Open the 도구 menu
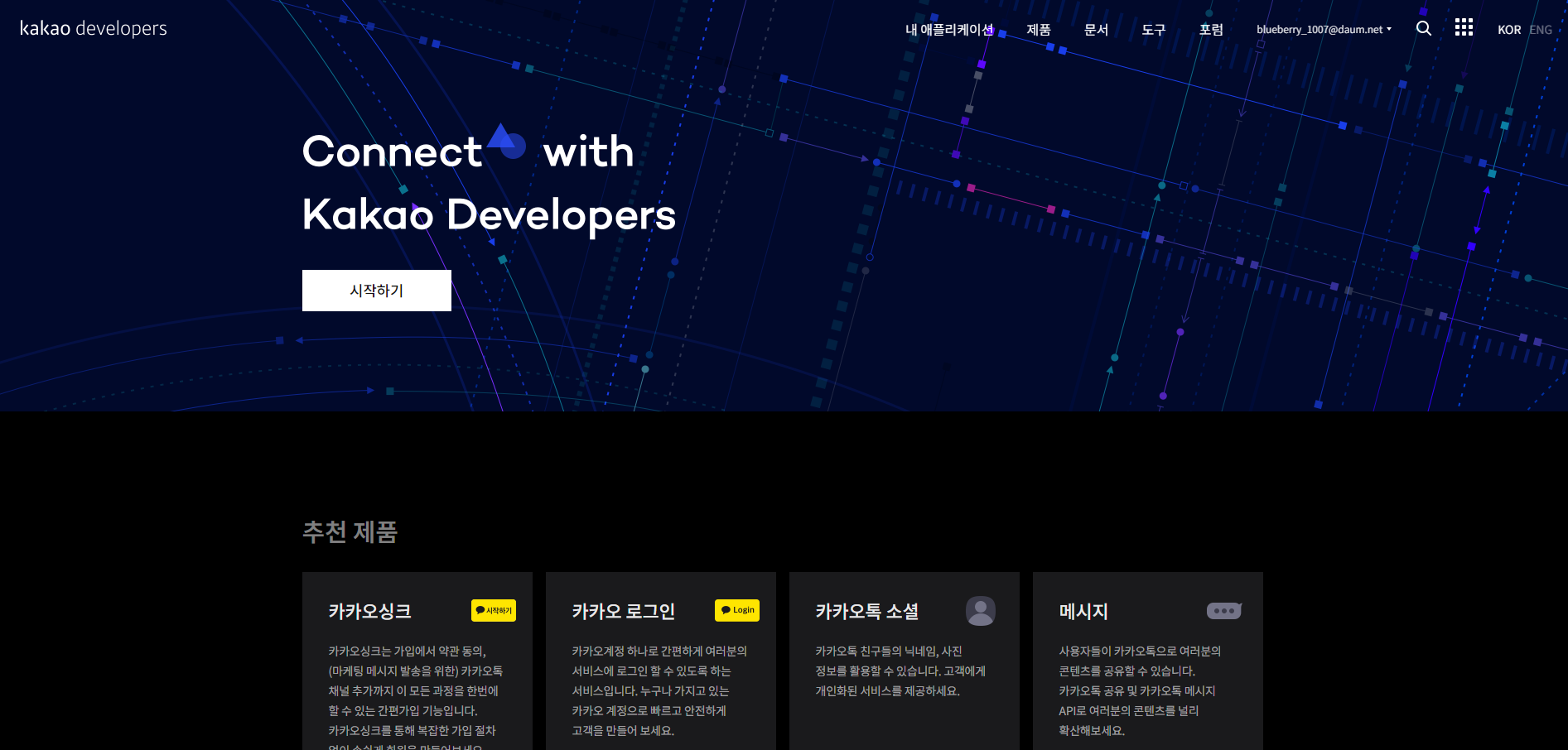The image size is (1568, 750). click(1154, 29)
